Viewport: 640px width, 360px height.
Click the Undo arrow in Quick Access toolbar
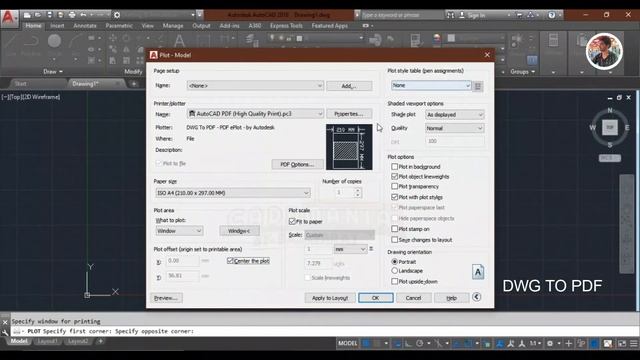83,15
